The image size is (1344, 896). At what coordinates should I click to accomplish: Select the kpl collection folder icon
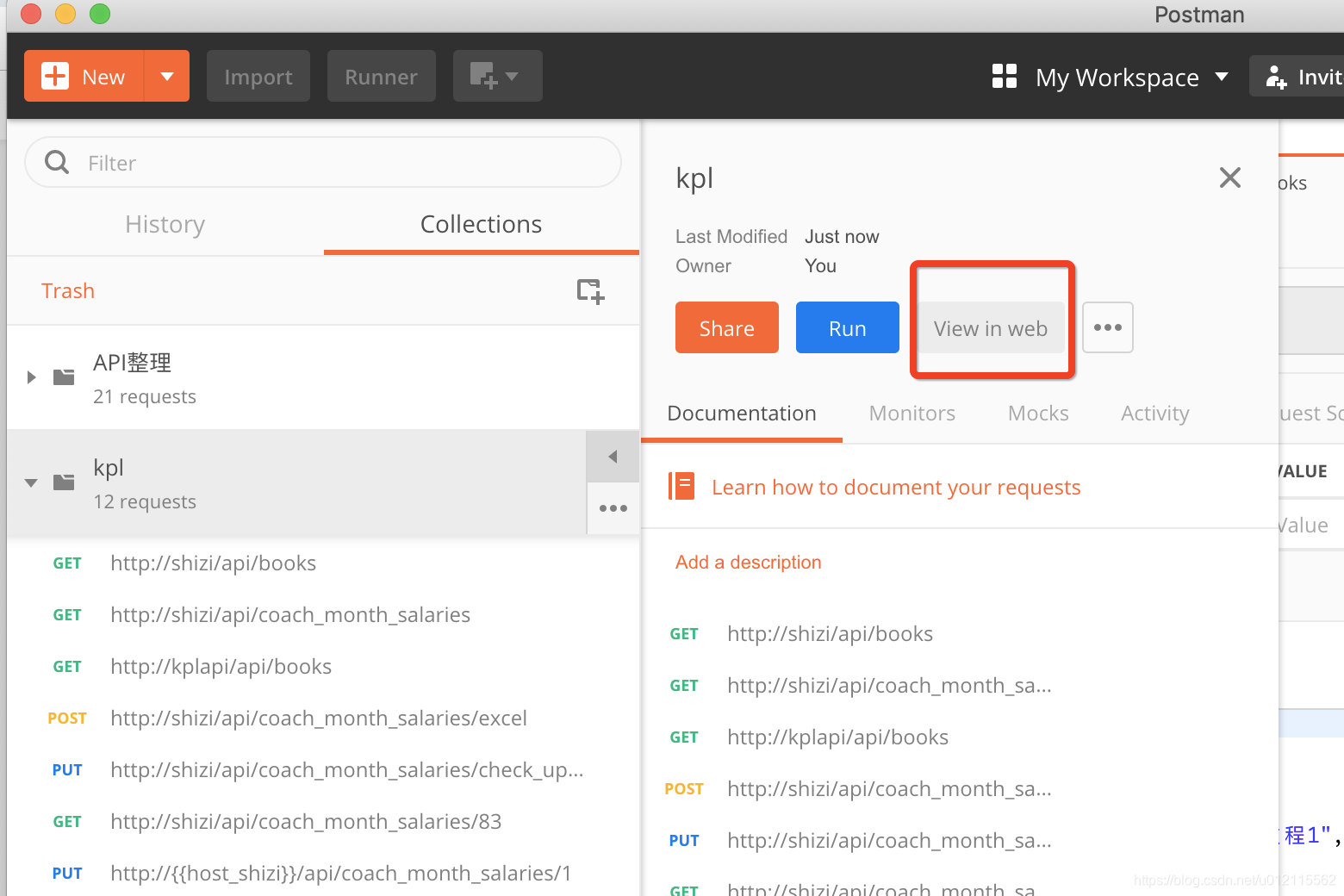coord(64,482)
